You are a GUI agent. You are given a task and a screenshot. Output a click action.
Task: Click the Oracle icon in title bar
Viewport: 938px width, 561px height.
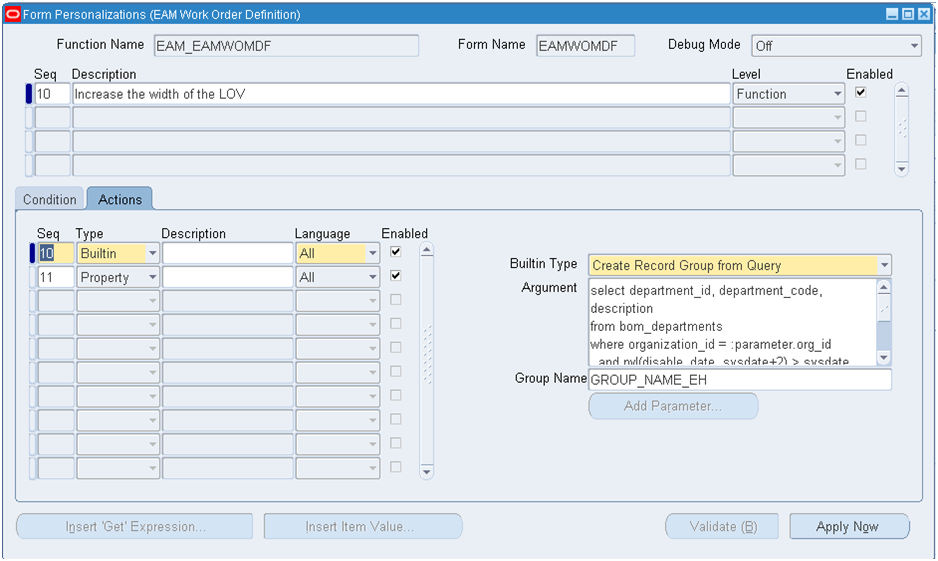(x=12, y=15)
